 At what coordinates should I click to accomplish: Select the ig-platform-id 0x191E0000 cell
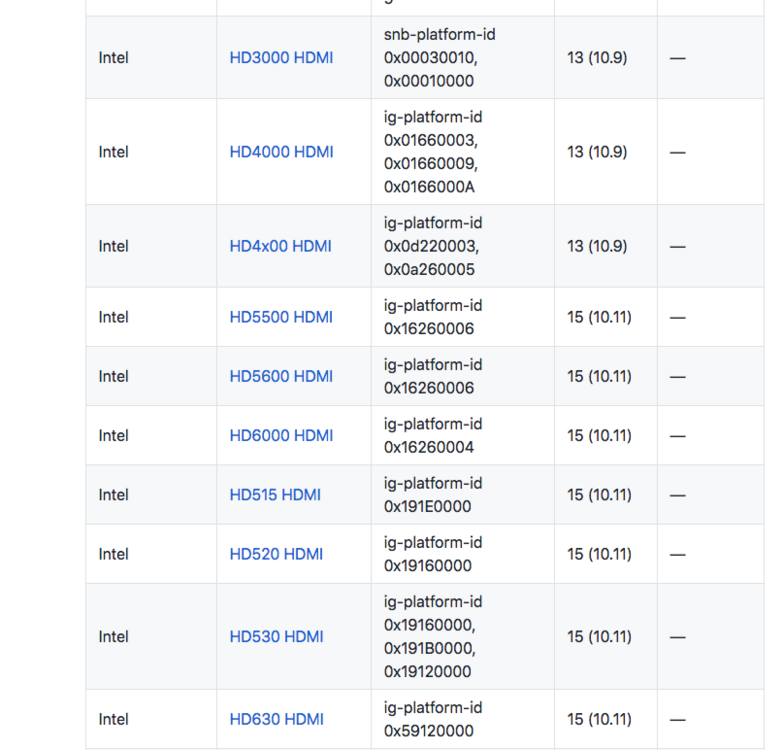tap(433, 494)
